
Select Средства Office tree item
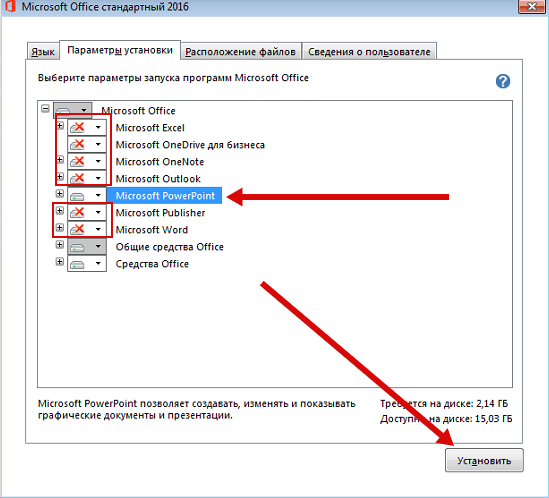152,264
